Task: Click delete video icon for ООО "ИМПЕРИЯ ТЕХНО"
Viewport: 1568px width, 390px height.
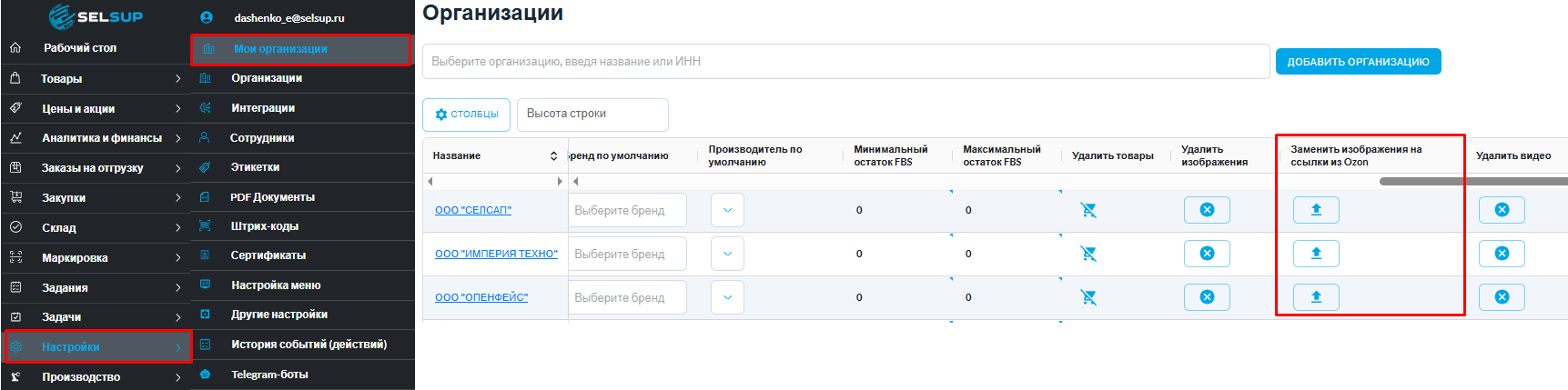Action: click(1502, 254)
